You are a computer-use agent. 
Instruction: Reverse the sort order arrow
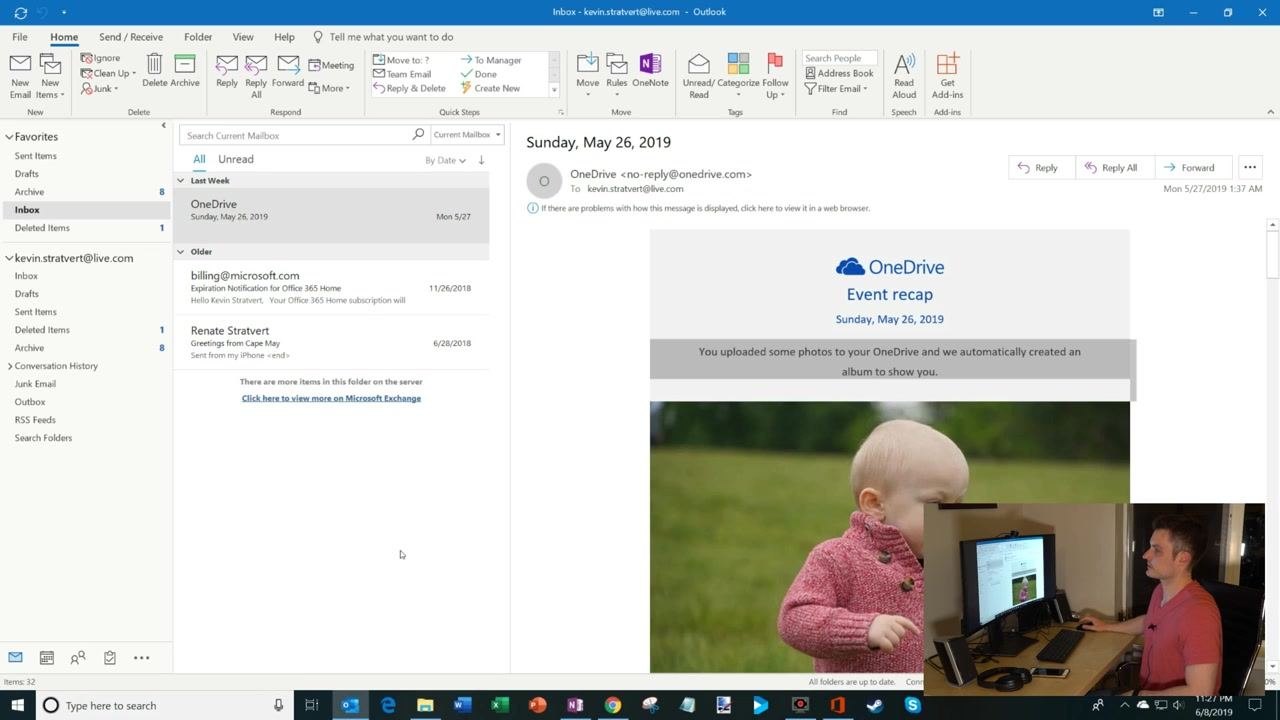(481, 160)
